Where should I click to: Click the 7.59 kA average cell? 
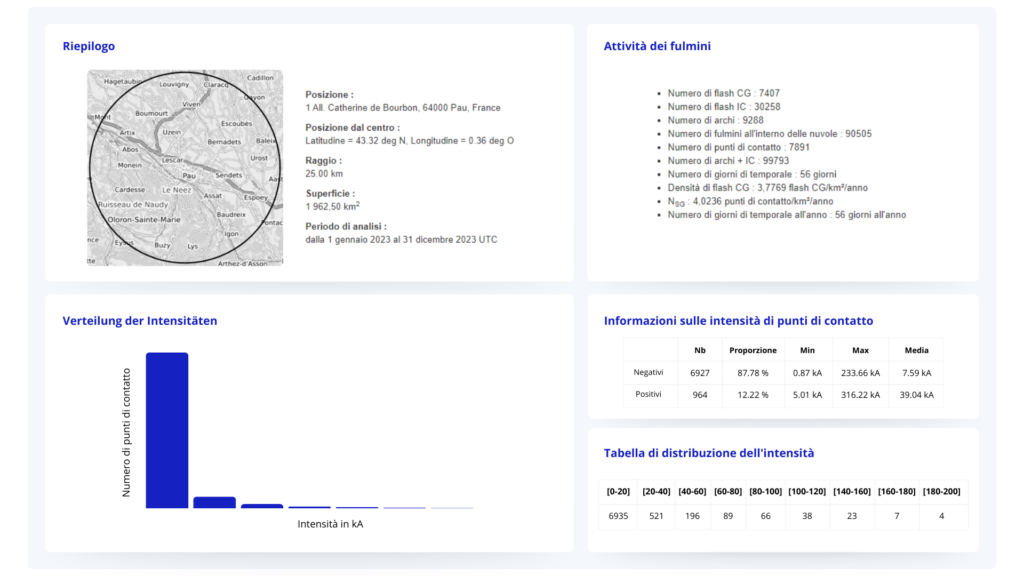pos(916,373)
